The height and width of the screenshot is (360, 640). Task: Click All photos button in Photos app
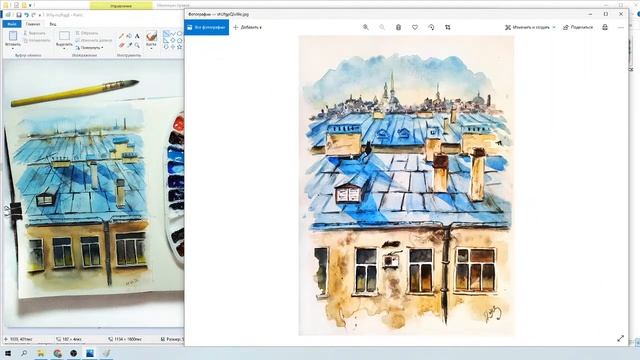coord(207,27)
